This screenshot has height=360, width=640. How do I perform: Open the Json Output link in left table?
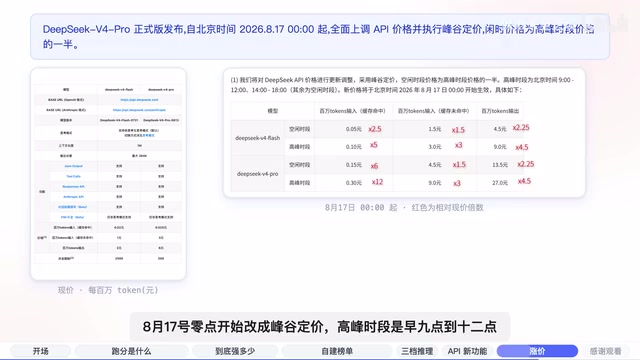73,166
